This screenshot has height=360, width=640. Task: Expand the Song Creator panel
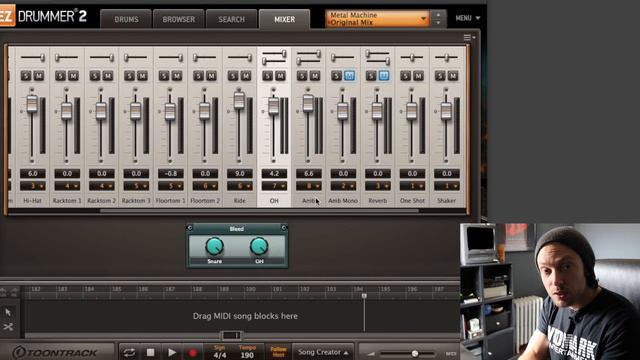[x=323, y=352]
